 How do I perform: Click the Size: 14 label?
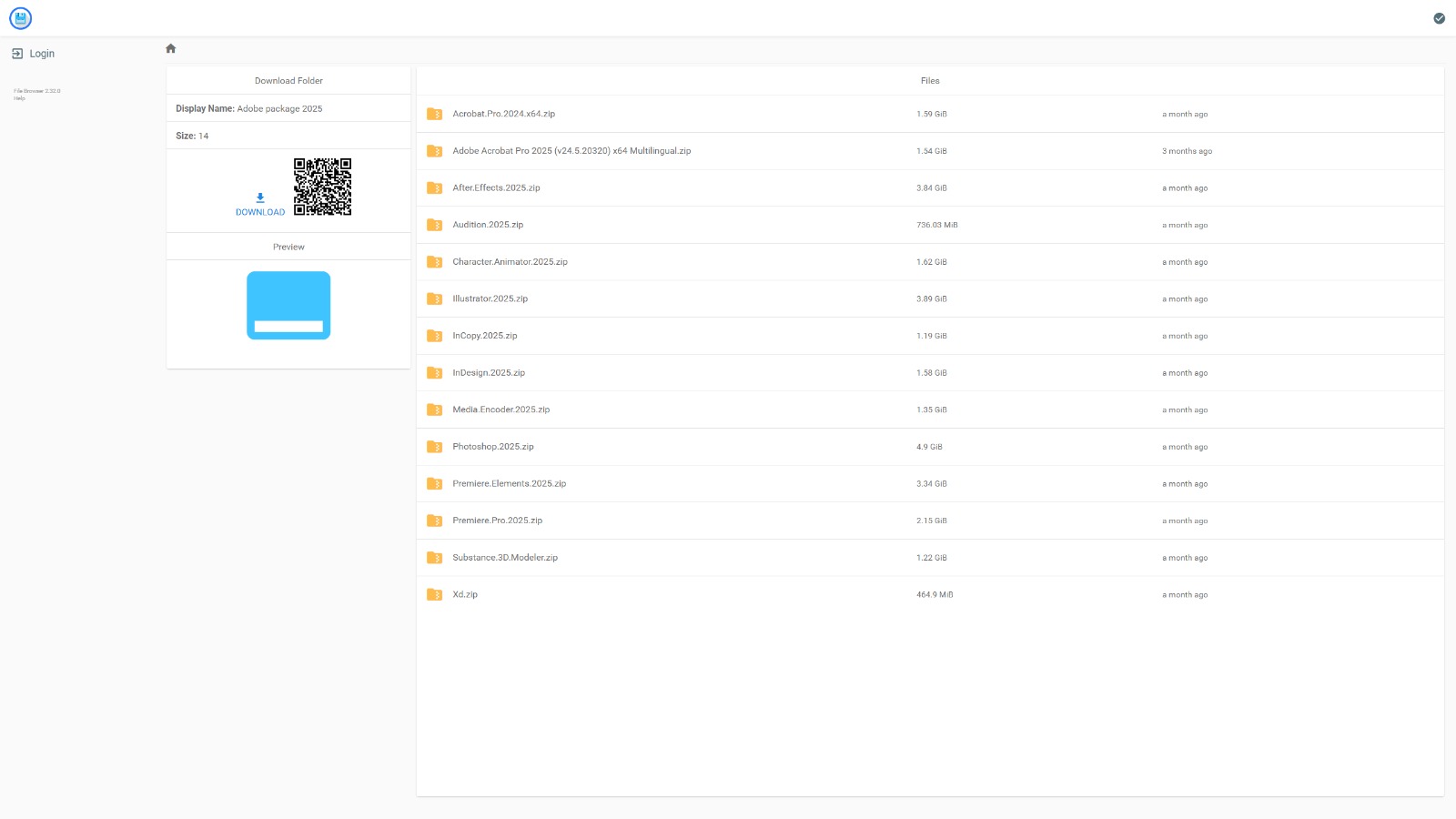tap(192, 136)
